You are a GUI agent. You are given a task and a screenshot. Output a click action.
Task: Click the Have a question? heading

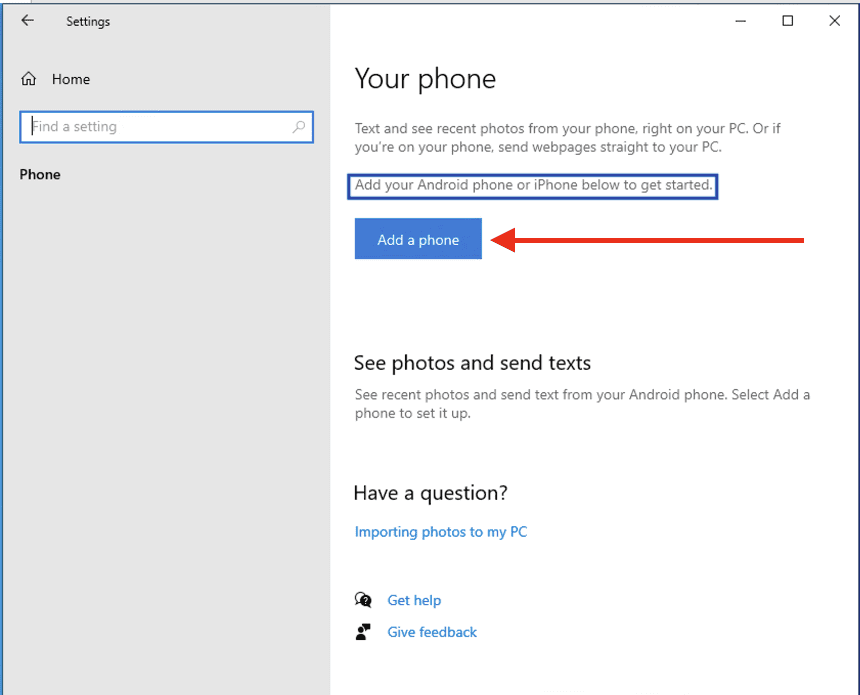click(431, 493)
